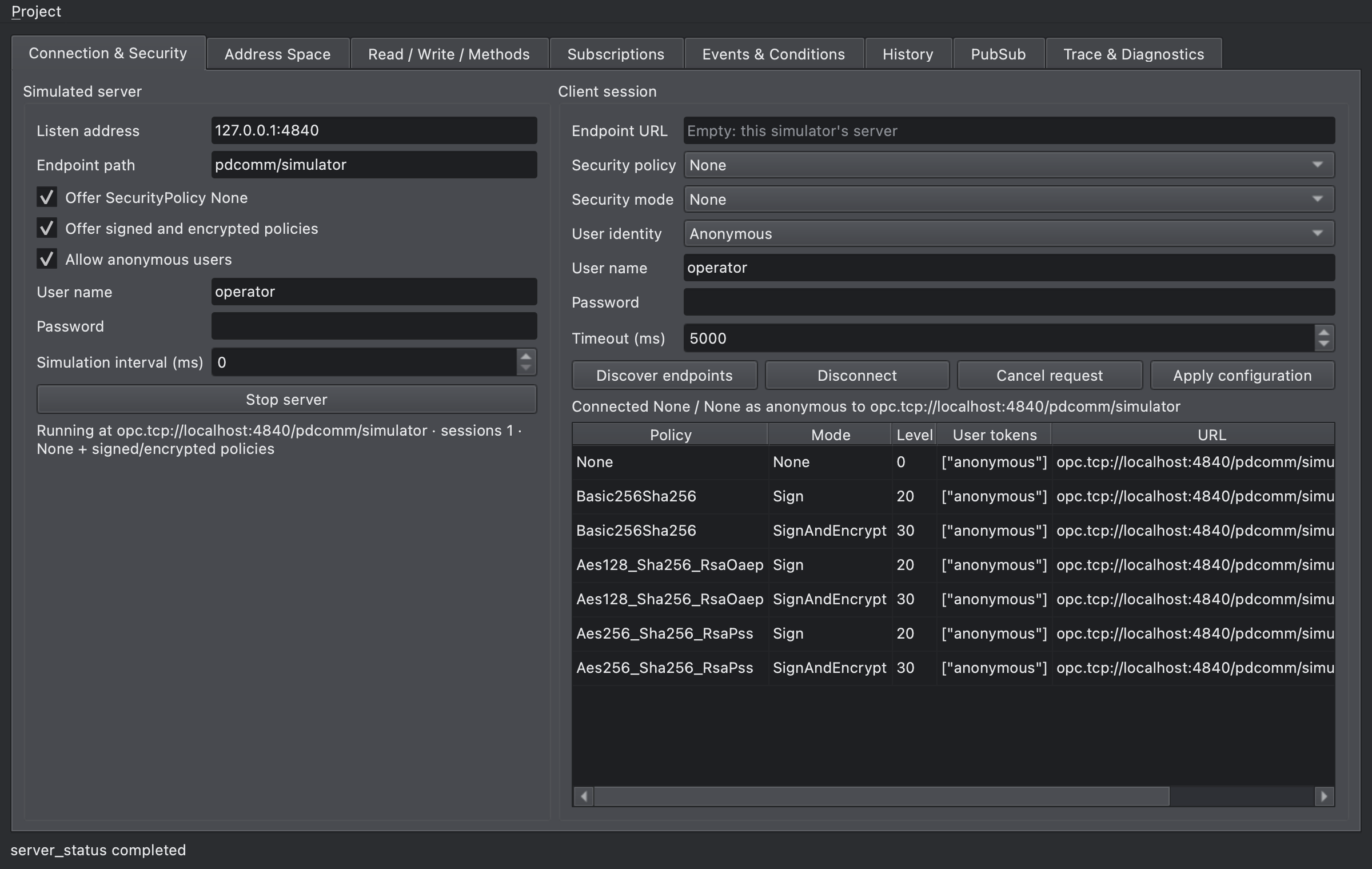The height and width of the screenshot is (869, 1372).
Task: Select the Connection & Security tab
Action: click(108, 53)
